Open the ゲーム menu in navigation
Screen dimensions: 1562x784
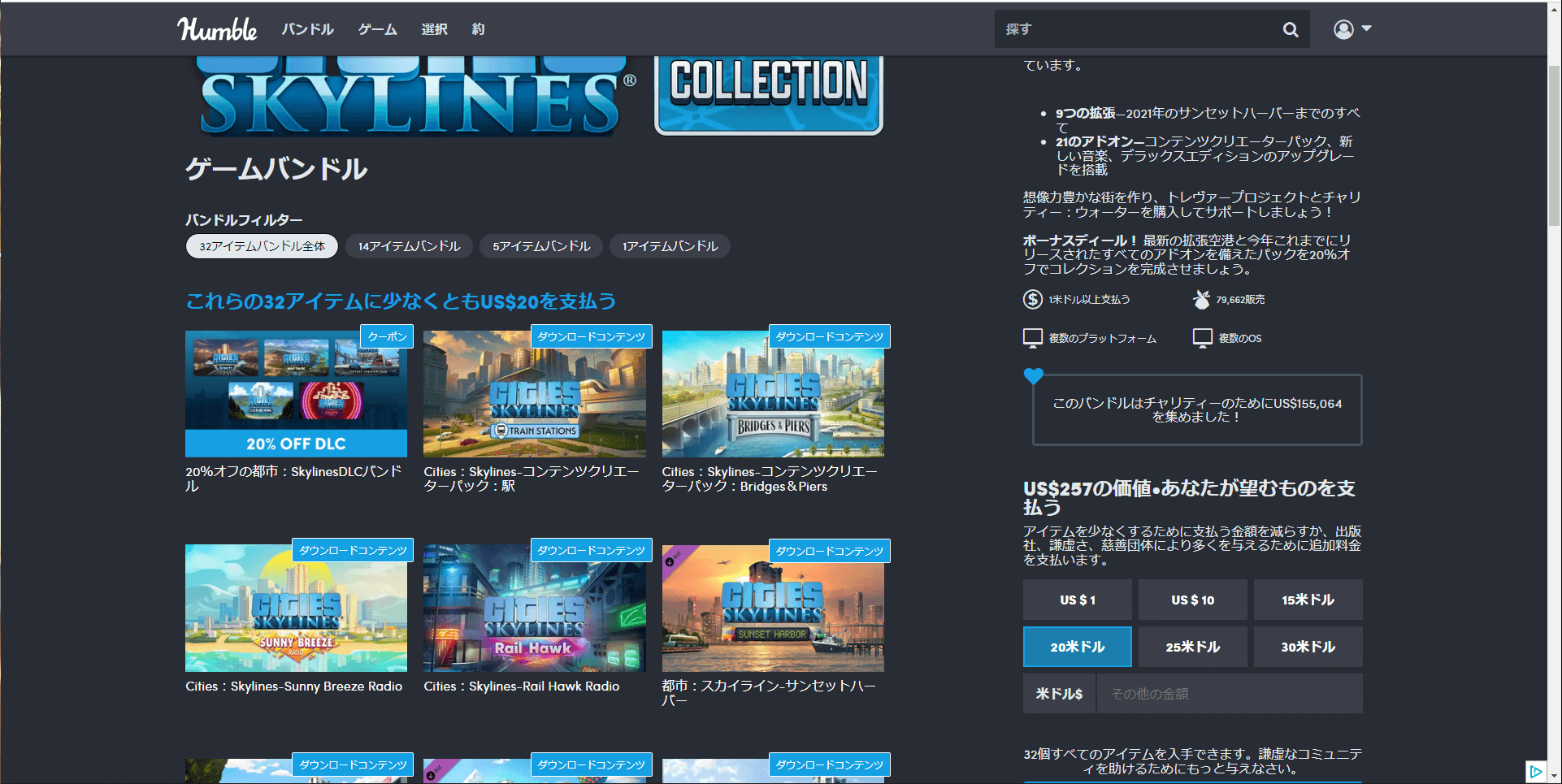[x=377, y=29]
